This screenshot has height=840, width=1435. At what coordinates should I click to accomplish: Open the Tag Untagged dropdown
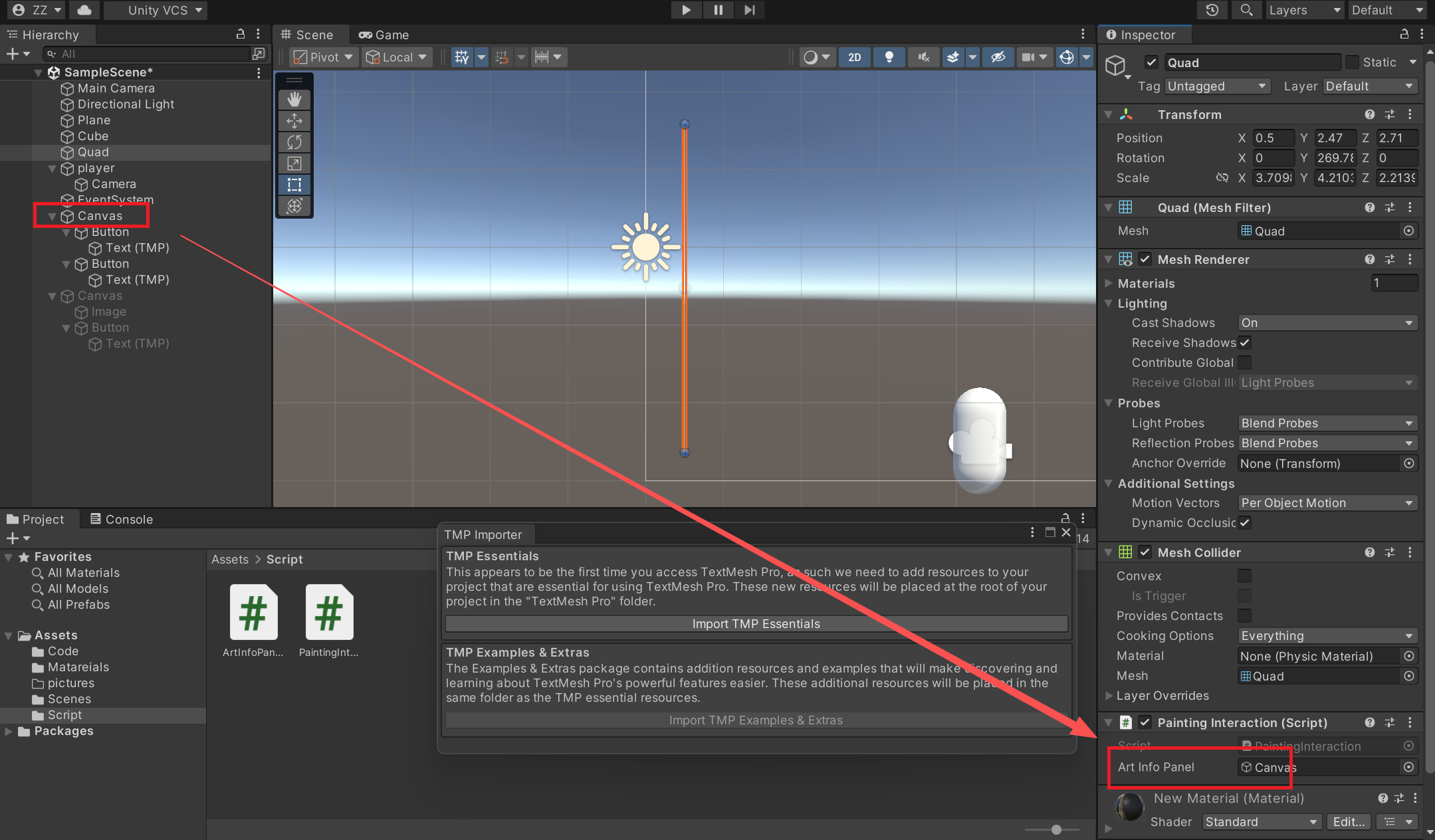(1217, 86)
